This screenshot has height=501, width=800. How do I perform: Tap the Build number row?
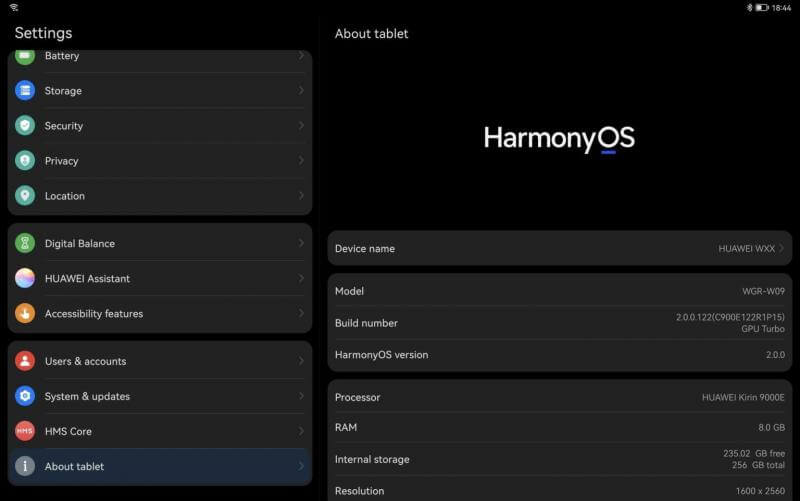coord(559,323)
